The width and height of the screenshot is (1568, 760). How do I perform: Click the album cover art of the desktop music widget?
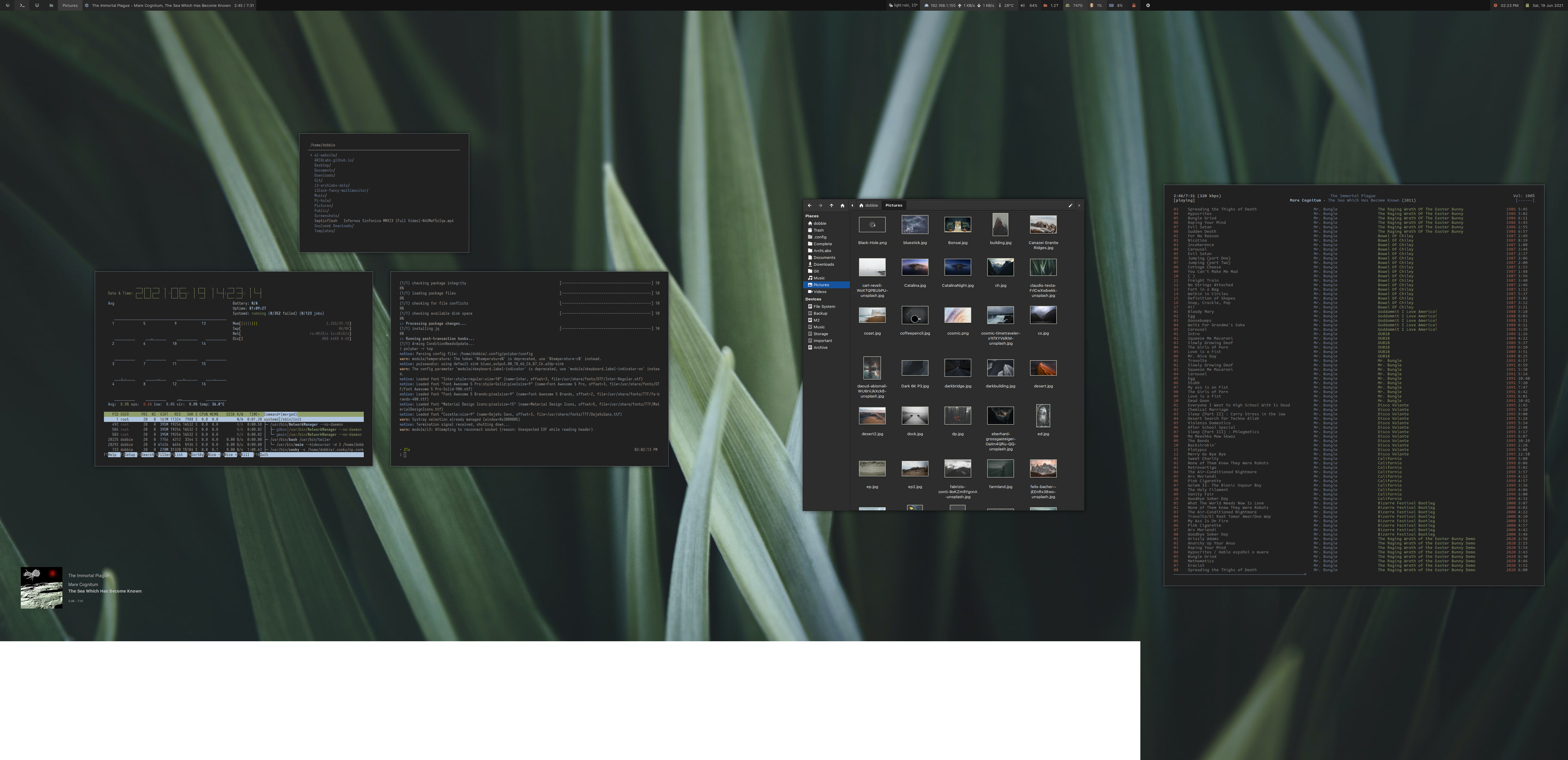(x=41, y=588)
